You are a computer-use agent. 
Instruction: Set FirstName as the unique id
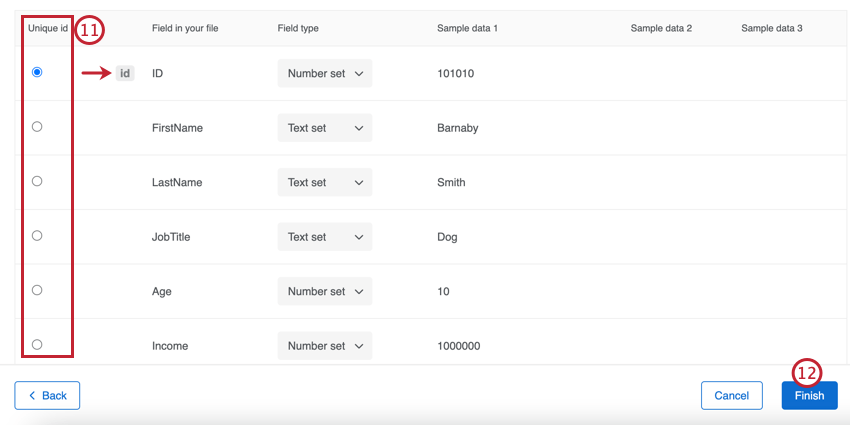click(x=37, y=126)
